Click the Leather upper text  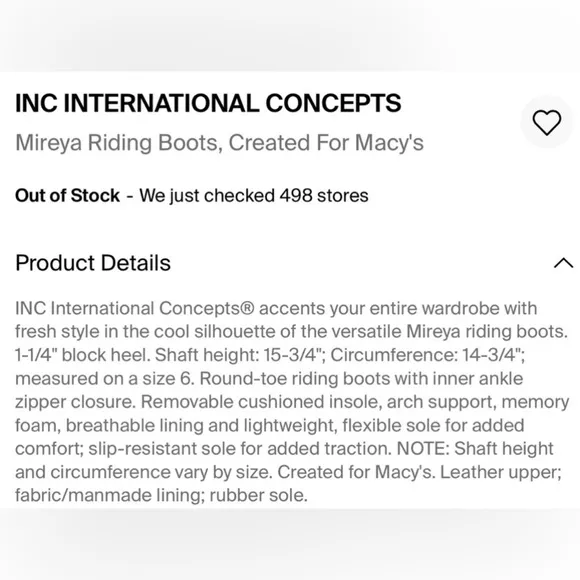500,472
